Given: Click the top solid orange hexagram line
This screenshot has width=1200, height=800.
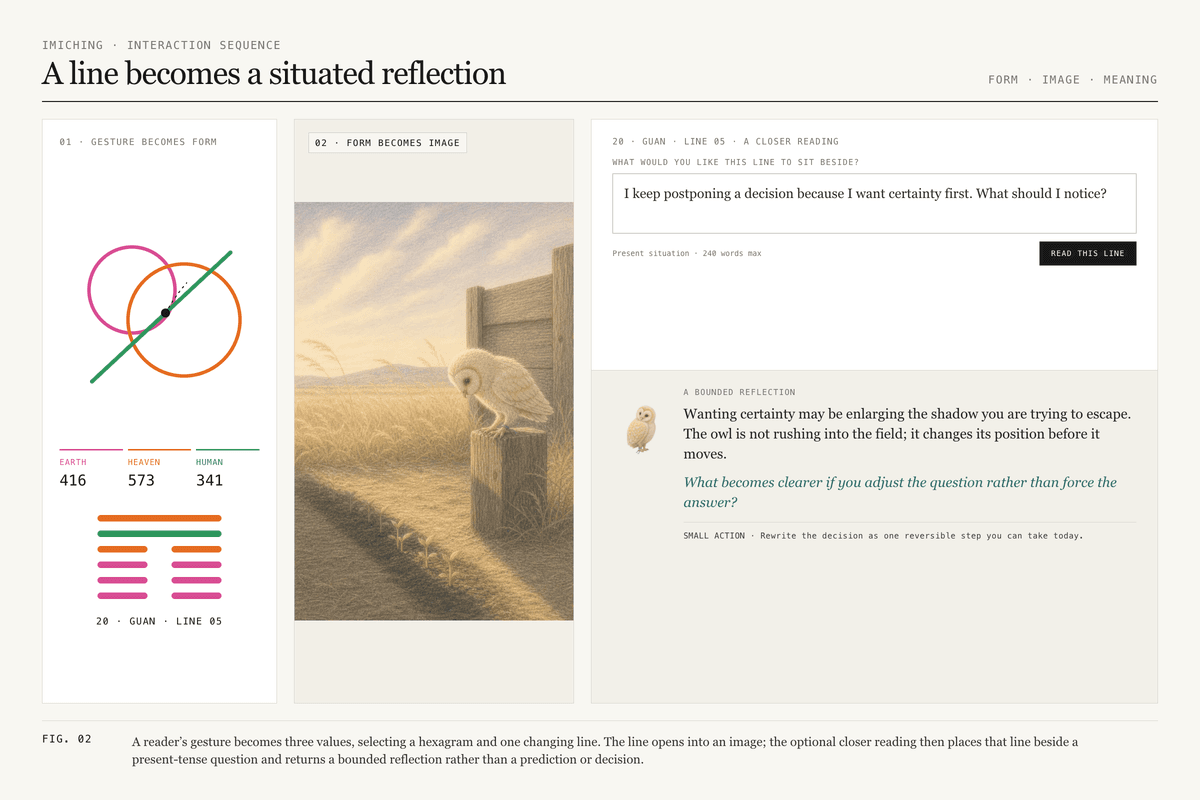Looking at the screenshot, I should click(x=159, y=518).
